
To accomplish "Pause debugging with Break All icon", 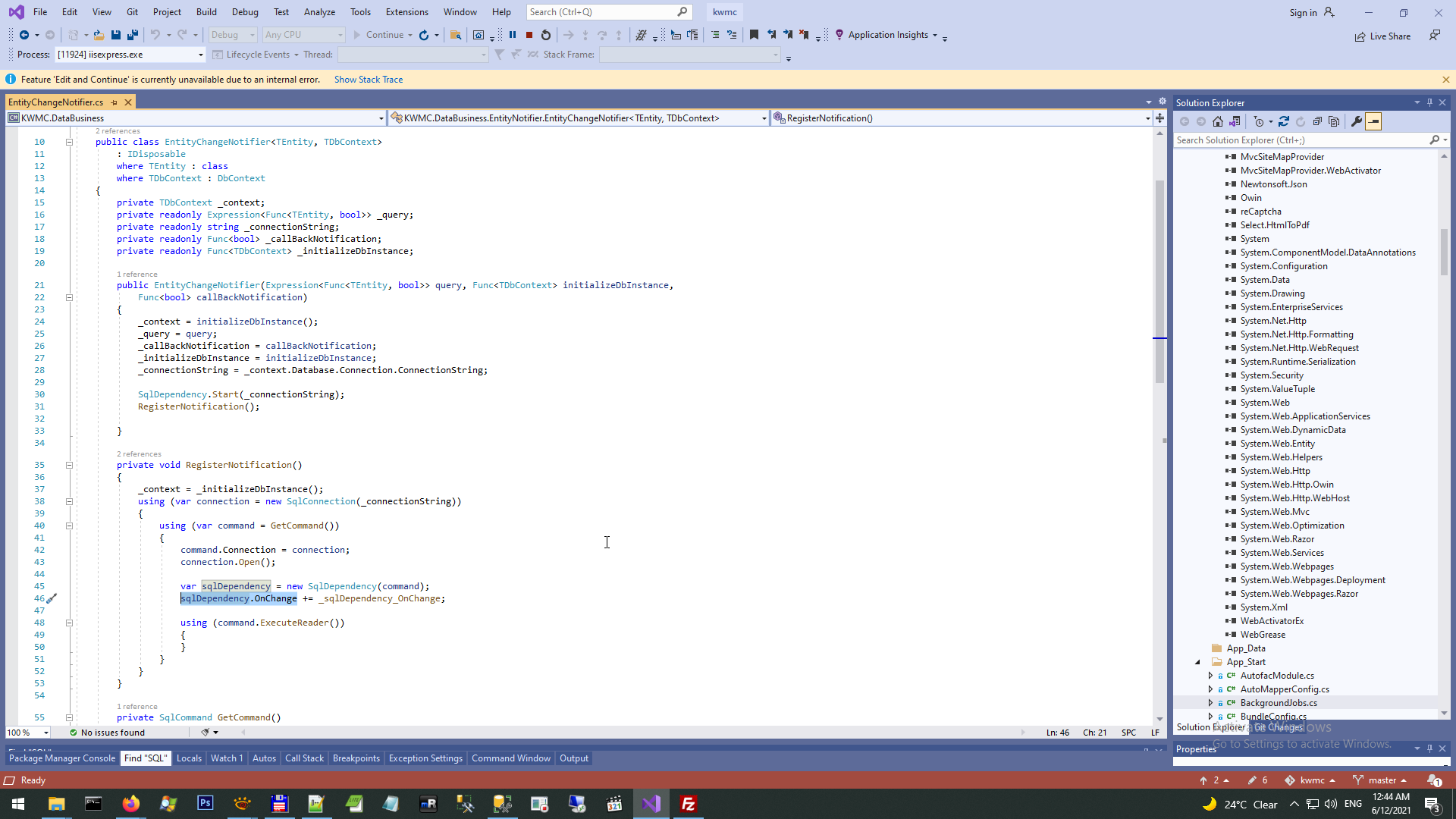I will [x=513, y=35].
